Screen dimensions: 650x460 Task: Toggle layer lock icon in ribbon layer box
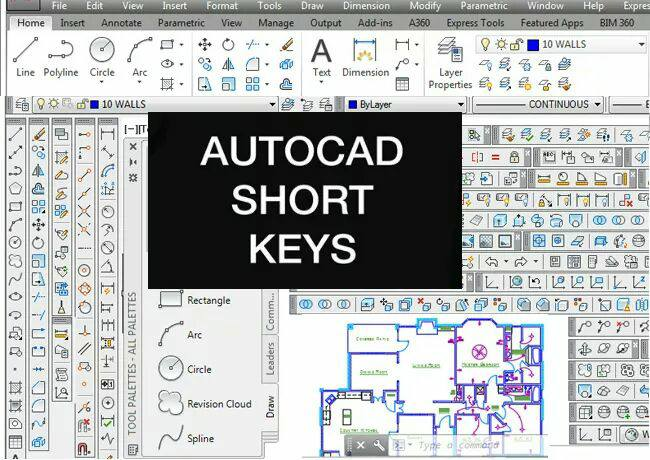(516, 44)
